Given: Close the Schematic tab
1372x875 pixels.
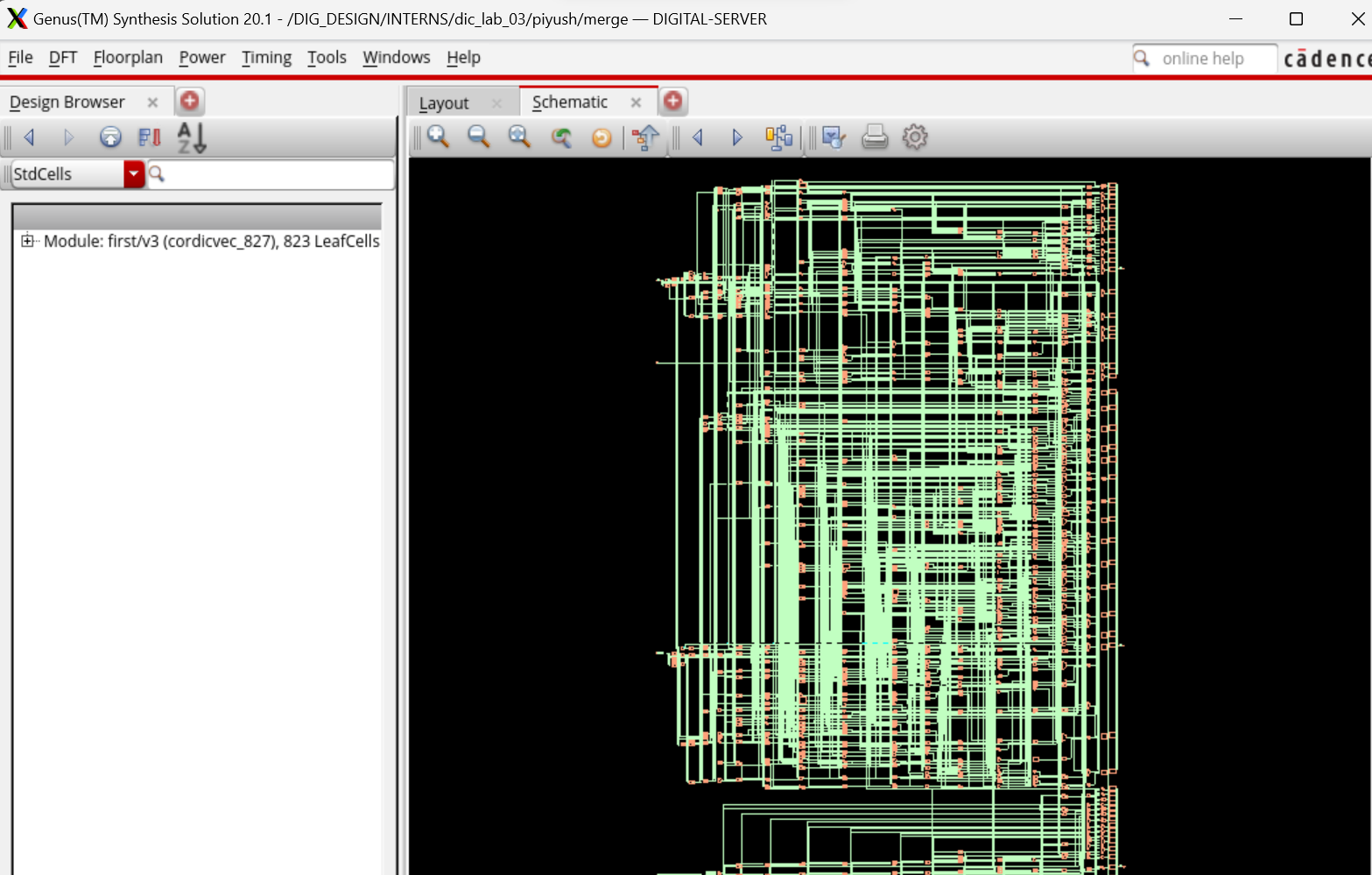Looking at the screenshot, I should (x=637, y=102).
